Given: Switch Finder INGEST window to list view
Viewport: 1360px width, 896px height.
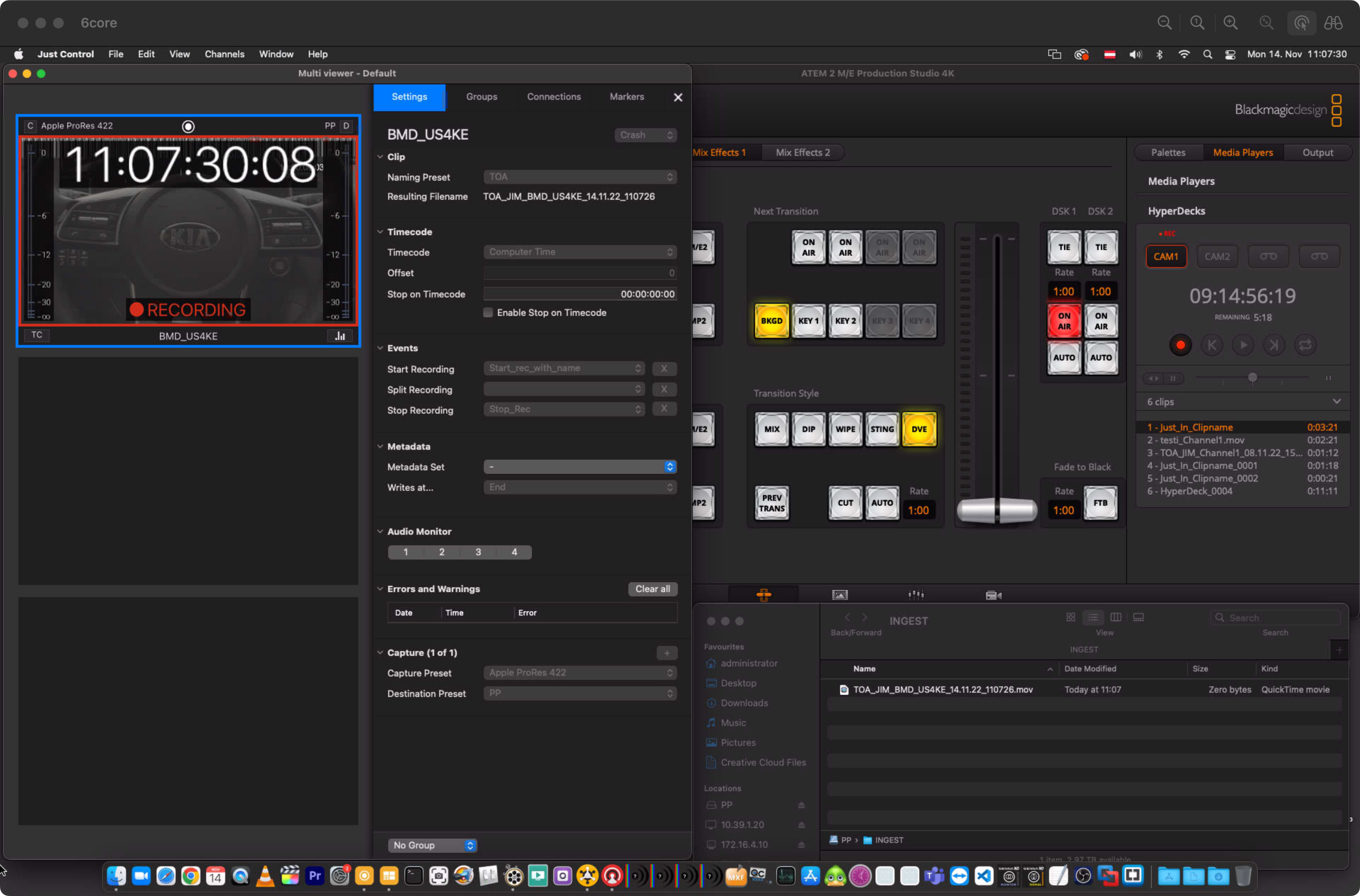Looking at the screenshot, I should pos(1093,617).
